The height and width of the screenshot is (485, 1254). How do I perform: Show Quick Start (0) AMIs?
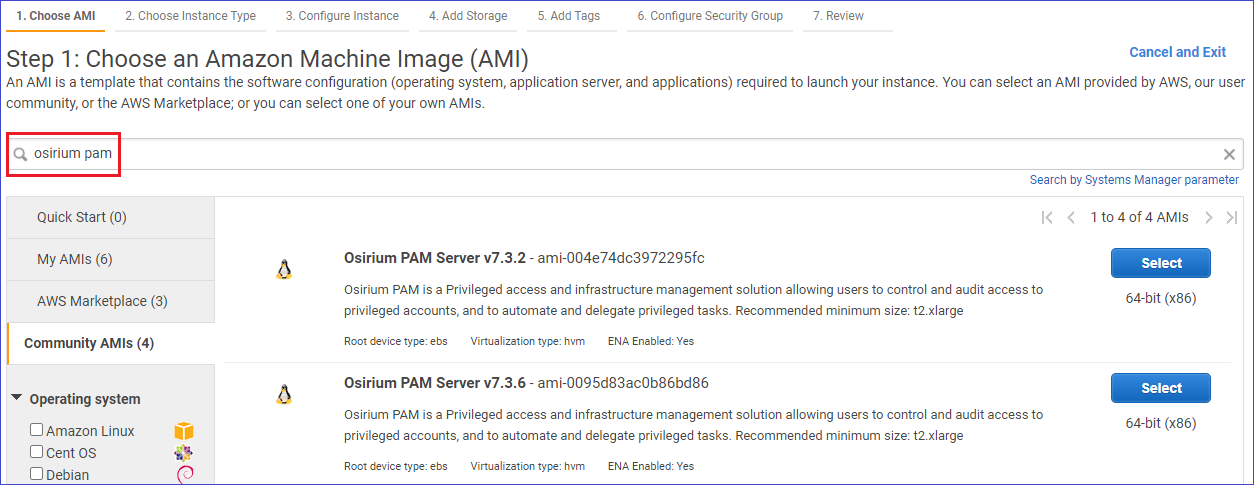point(110,217)
